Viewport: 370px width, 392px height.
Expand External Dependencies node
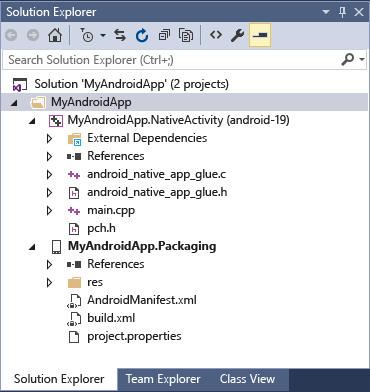point(49,138)
